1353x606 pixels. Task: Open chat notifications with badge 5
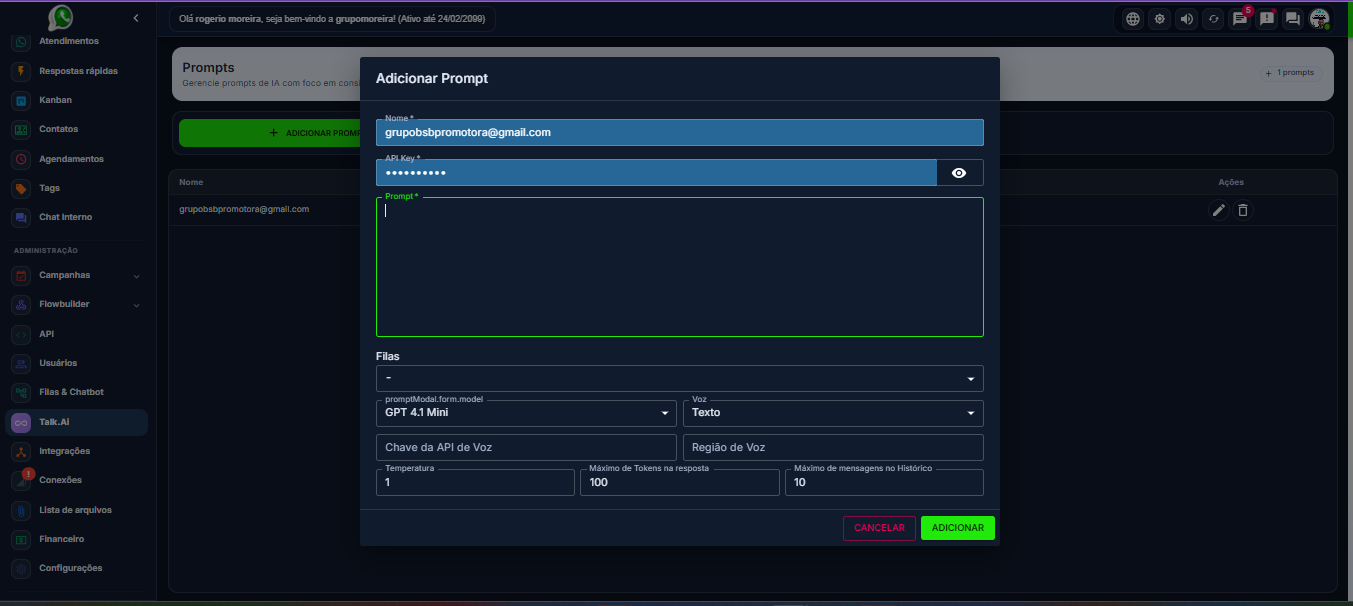pos(1240,19)
